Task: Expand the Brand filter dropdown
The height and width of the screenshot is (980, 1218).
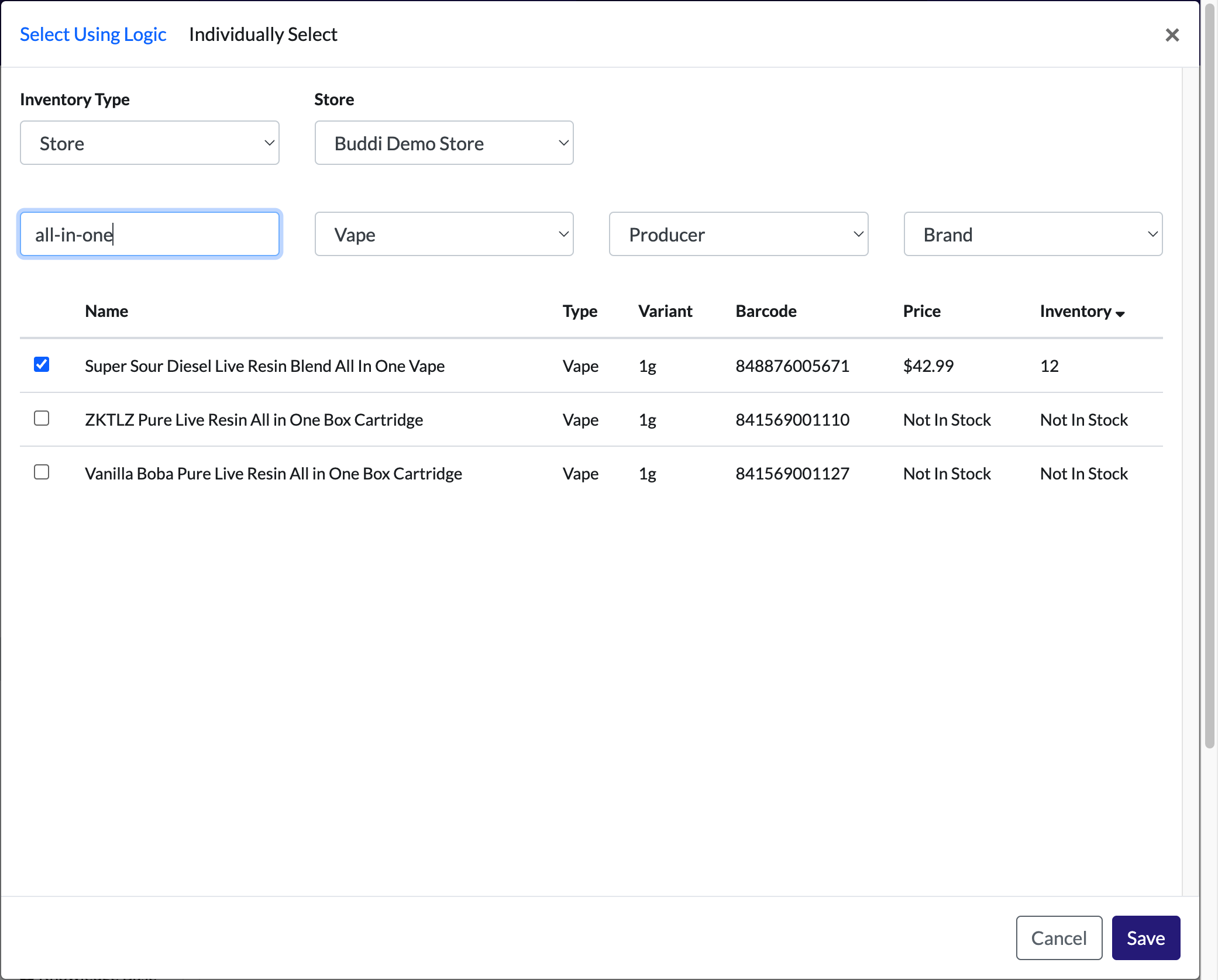Action: point(1033,234)
